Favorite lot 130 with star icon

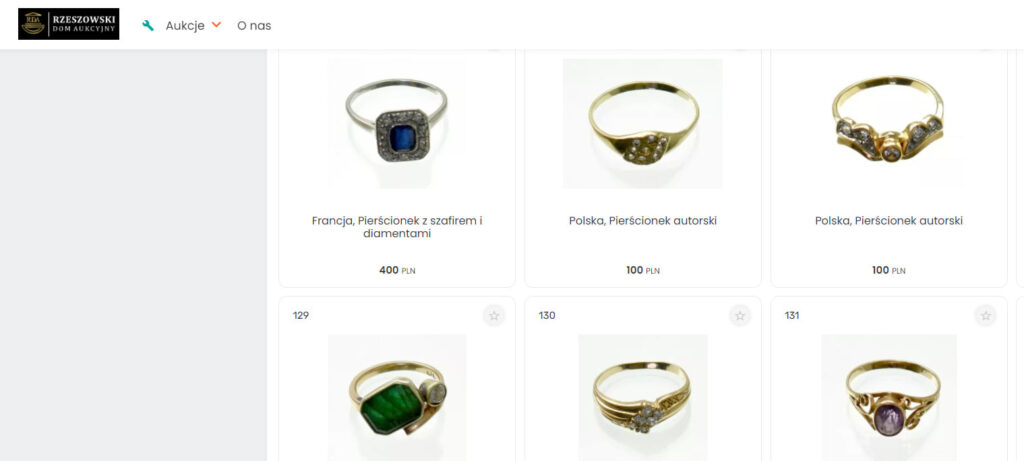point(740,316)
